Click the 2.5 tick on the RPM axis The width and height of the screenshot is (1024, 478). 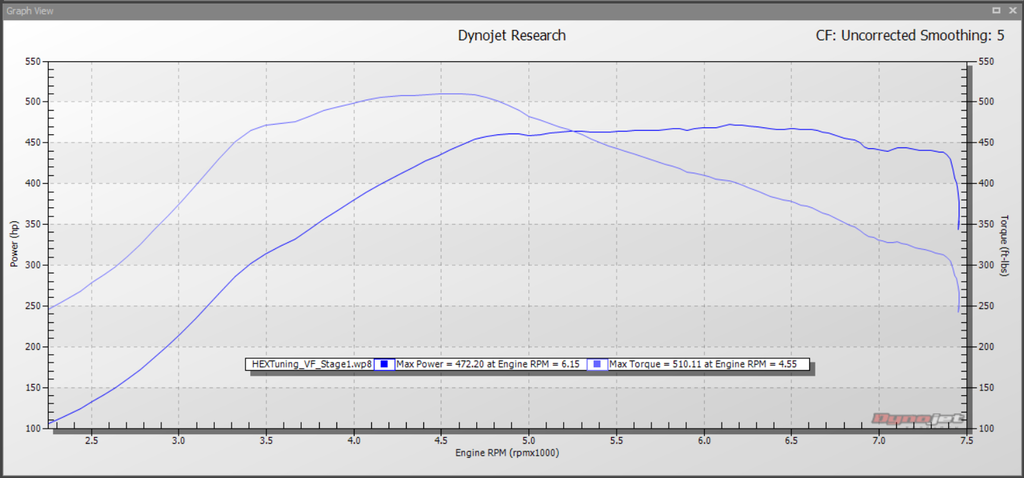pyautogui.click(x=91, y=440)
